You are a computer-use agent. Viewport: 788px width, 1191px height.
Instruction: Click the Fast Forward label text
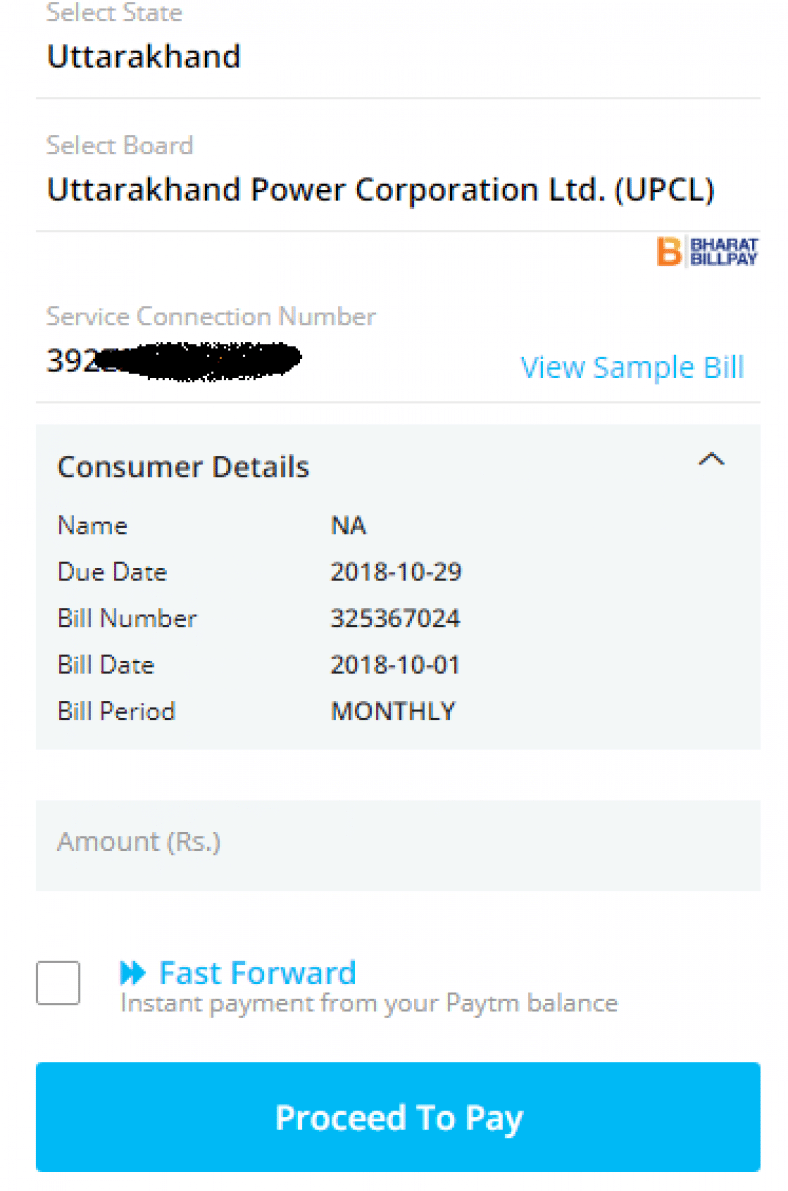[256, 971]
